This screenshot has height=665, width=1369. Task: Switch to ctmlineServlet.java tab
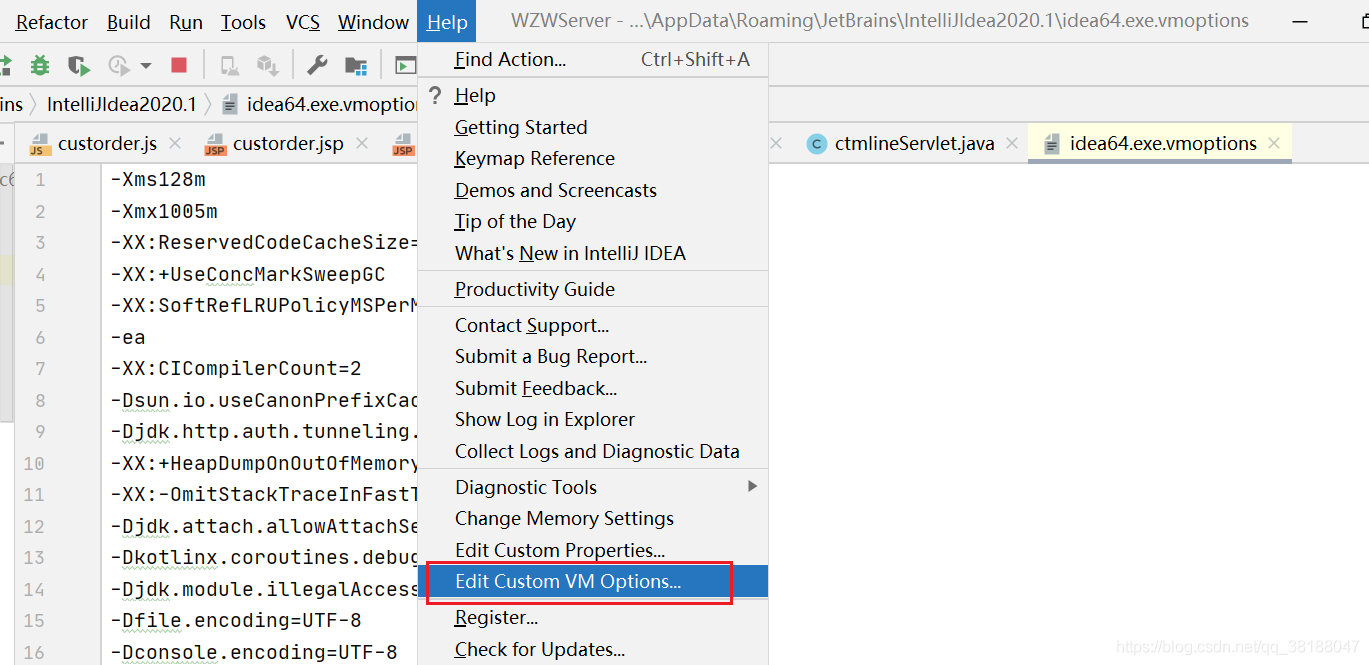(x=913, y=144)
